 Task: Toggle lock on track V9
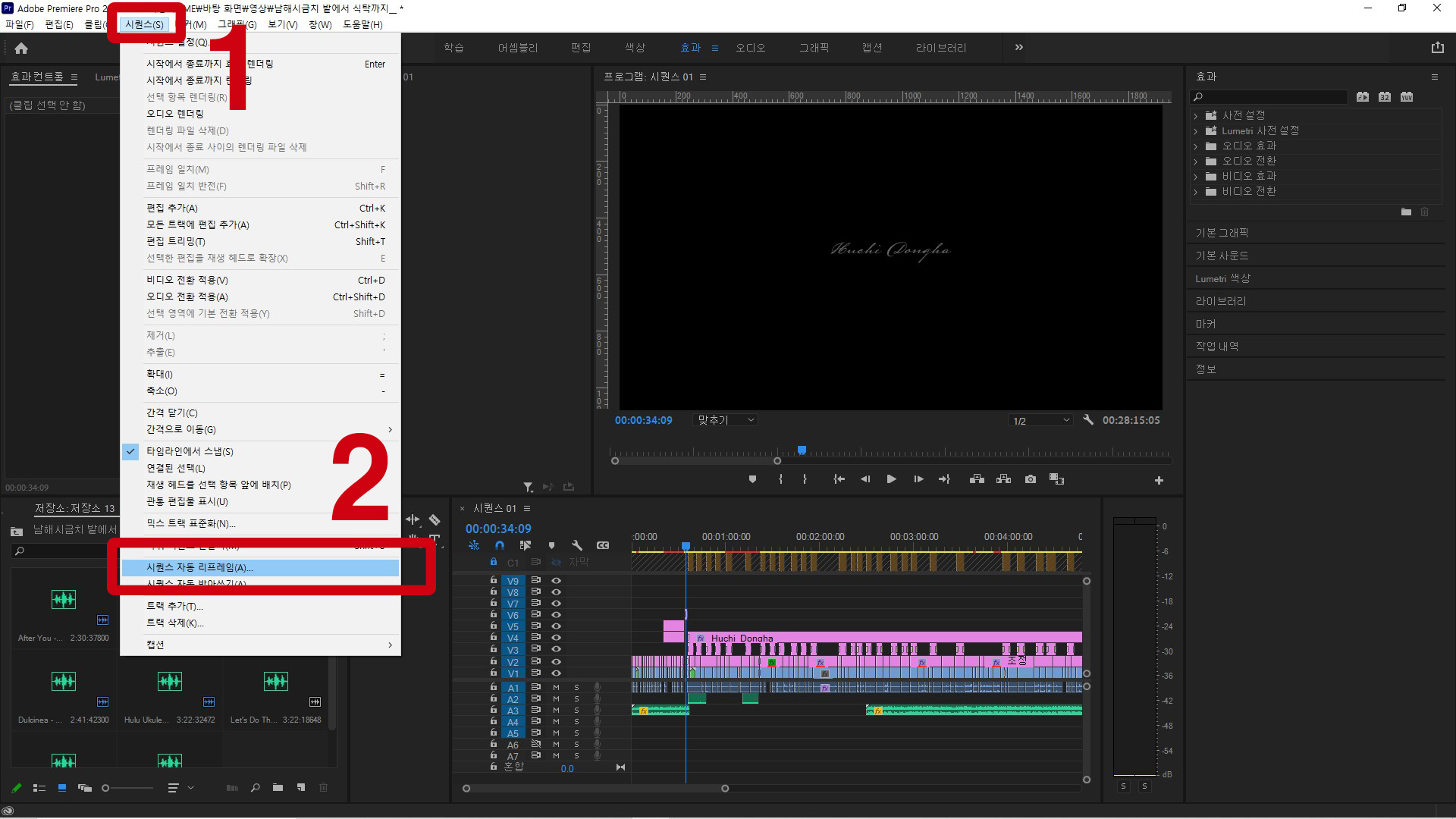point(494,581)
